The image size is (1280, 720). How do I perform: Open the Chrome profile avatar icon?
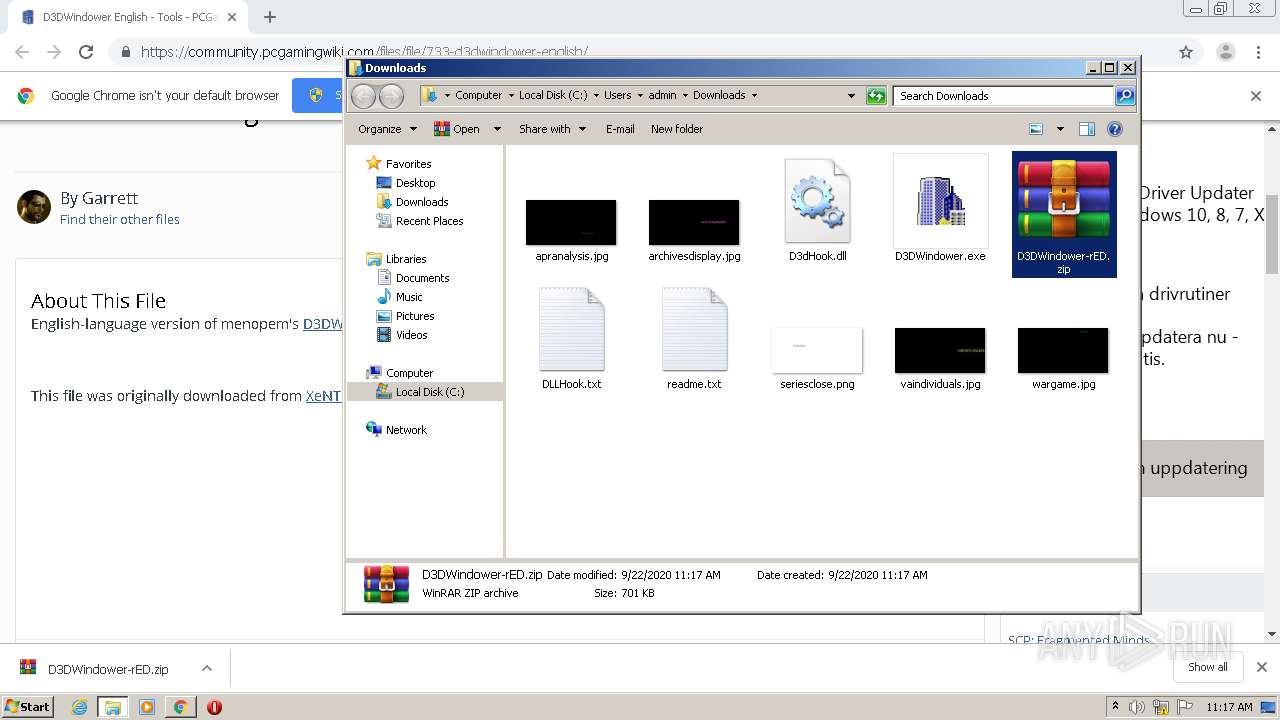pos(1225,52)
